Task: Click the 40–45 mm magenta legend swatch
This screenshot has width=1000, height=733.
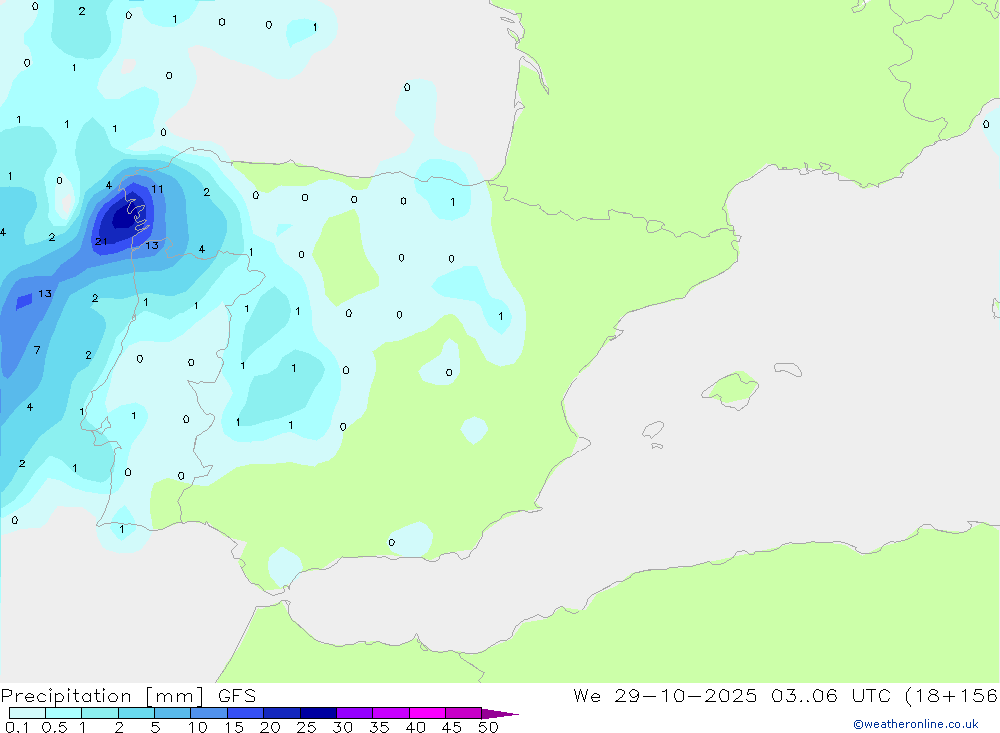Action: tap(427, 713)
